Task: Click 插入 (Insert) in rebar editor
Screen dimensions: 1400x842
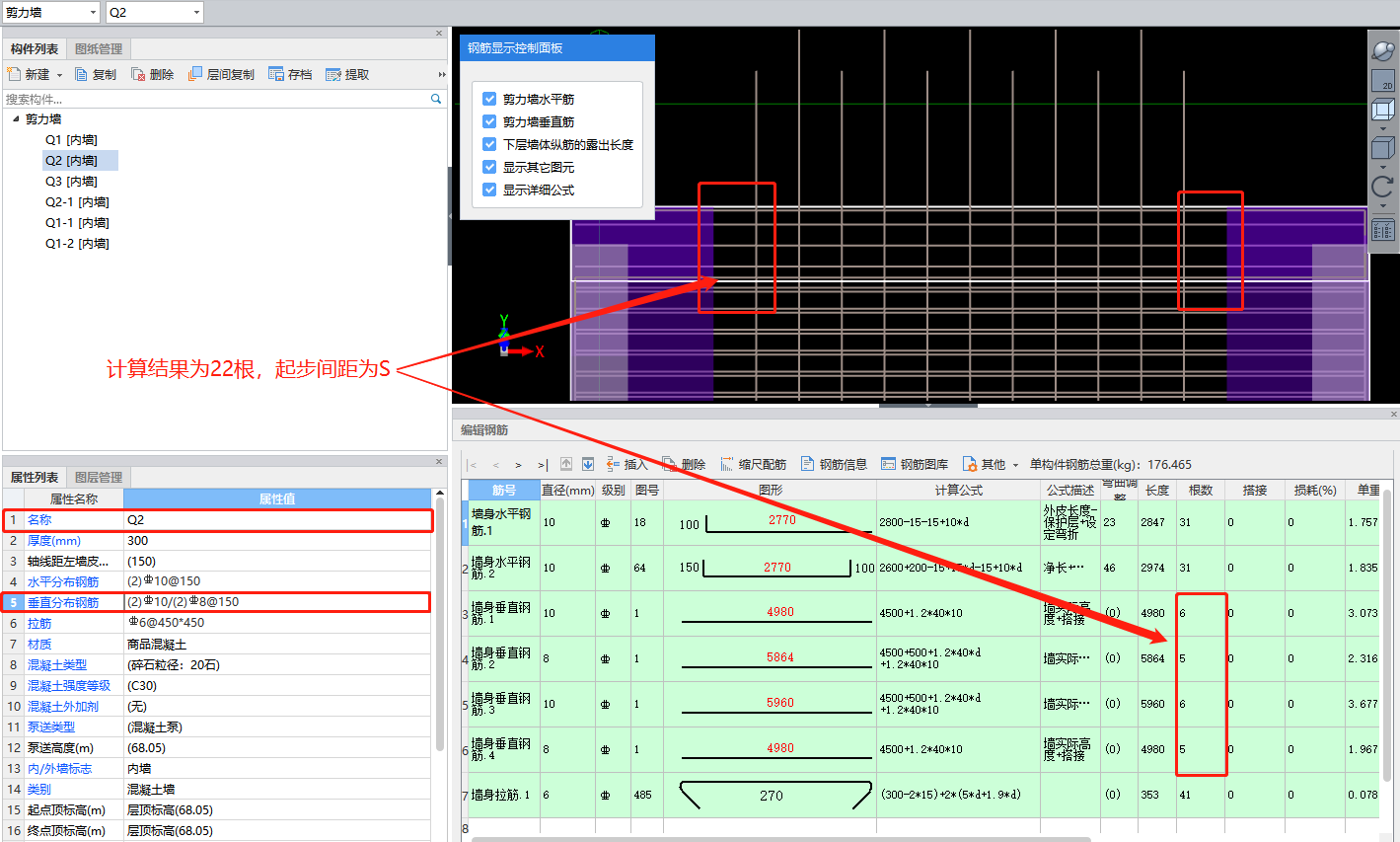Action: [626, 464]
